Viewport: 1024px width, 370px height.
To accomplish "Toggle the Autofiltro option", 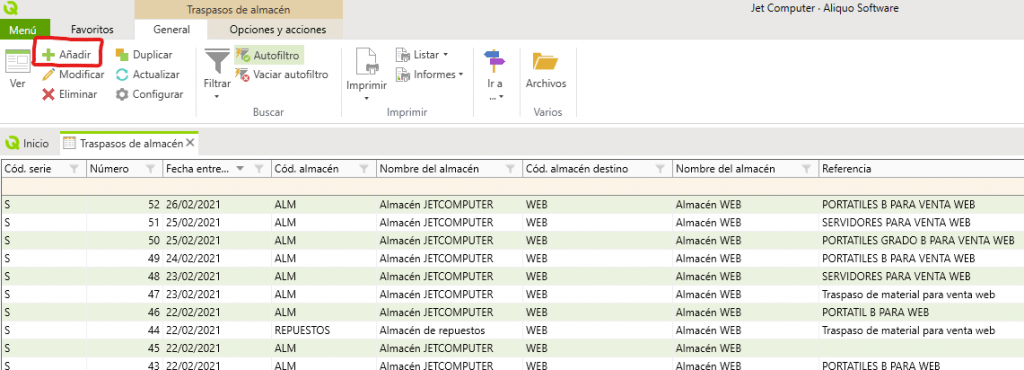I will click(268, 55).
